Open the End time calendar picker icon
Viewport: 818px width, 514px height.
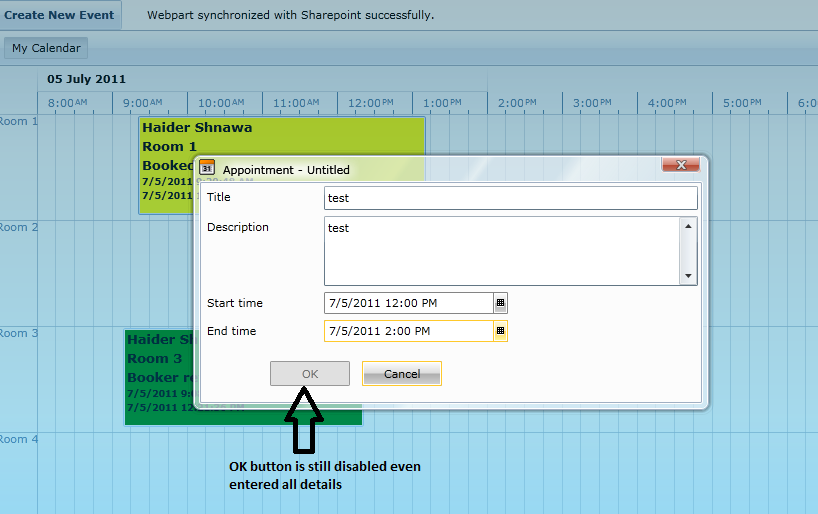(x=500, y=331)
